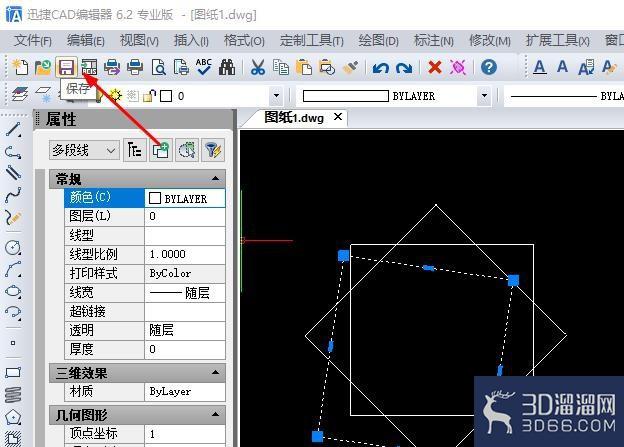Click the second printer icon
The width and height of the screenshot is (624, 447).
point(135,67)
